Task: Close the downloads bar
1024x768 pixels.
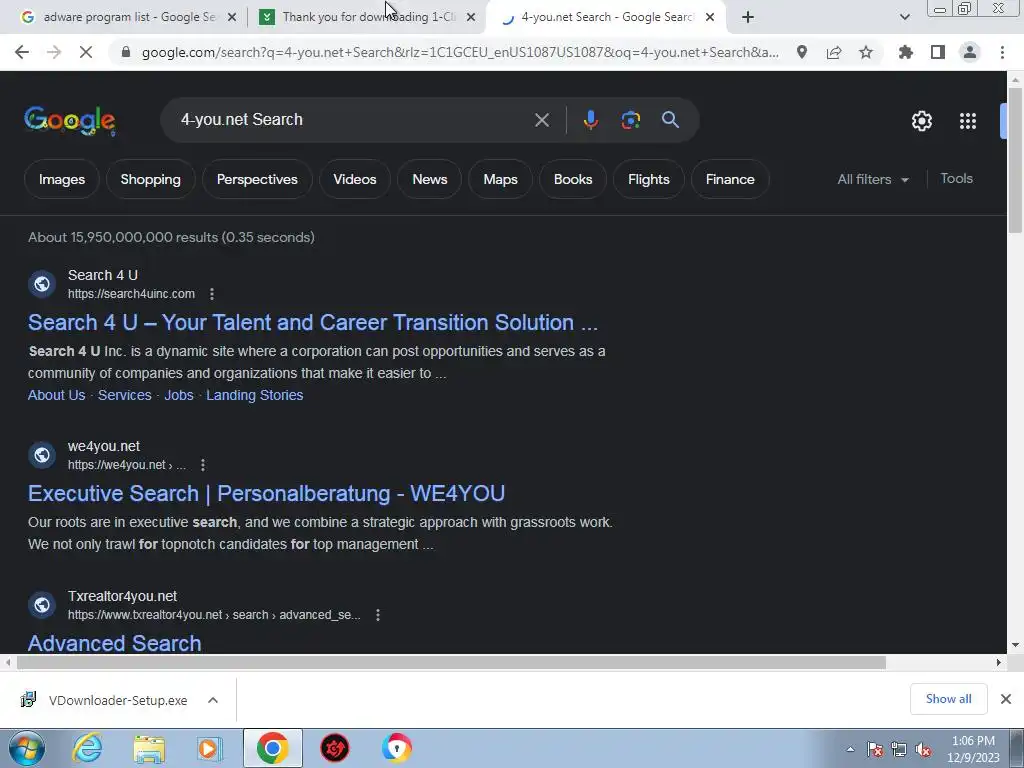Action: click(x=1006, y=699)
